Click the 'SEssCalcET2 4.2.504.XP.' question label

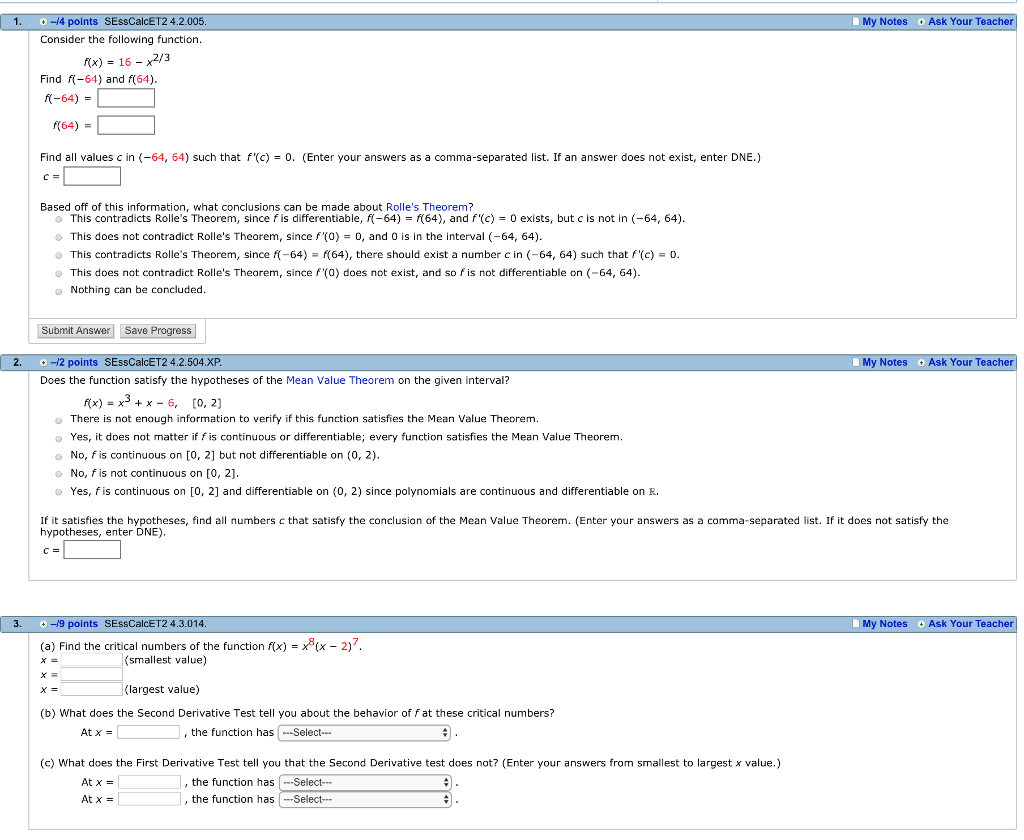[163, 363]
